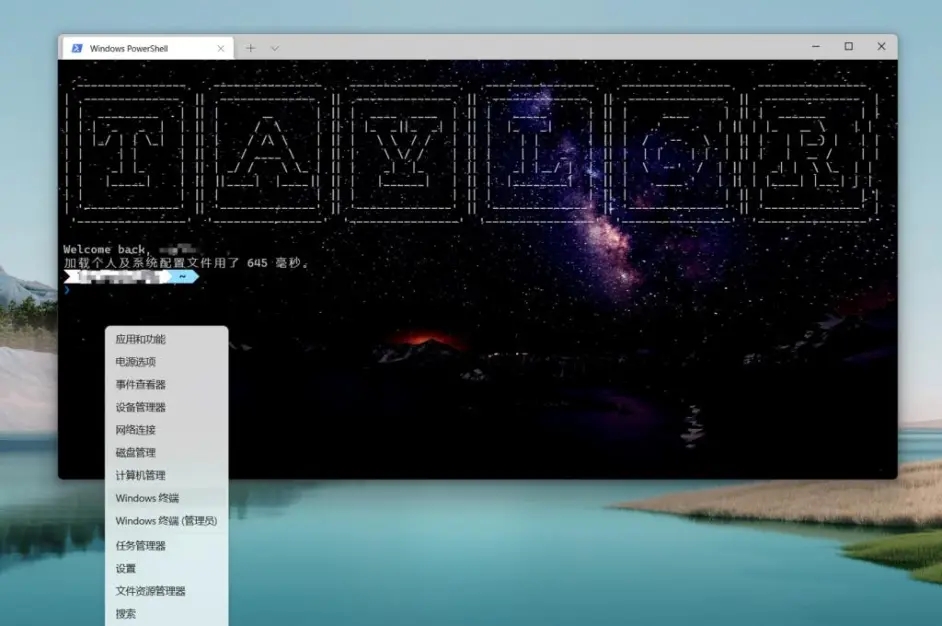Open the terminal tab list chevron

point(274,46)
